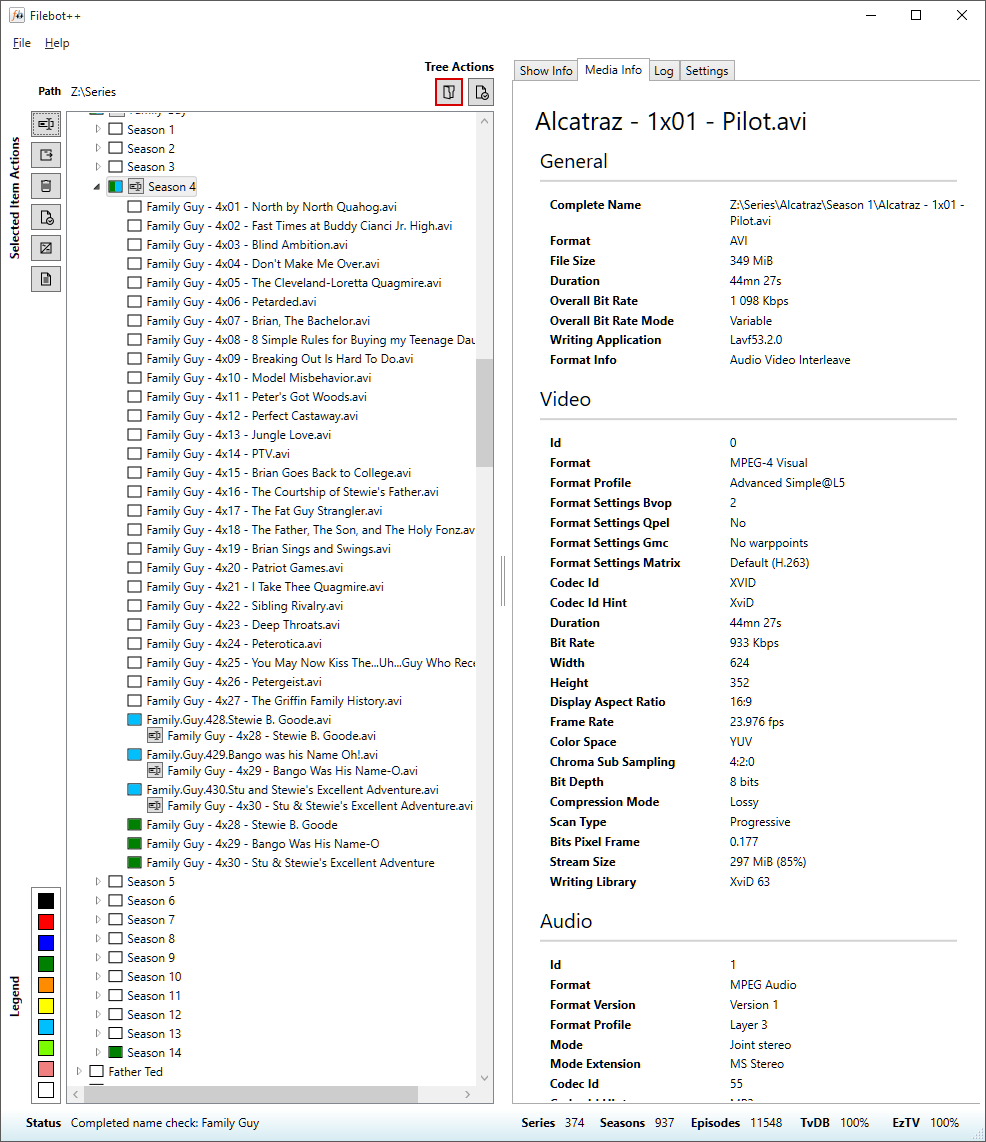The height and width of the screenshot is (1142, 986).
Task: Tick the Father Ted checkbox
Action: point(96,1071)
